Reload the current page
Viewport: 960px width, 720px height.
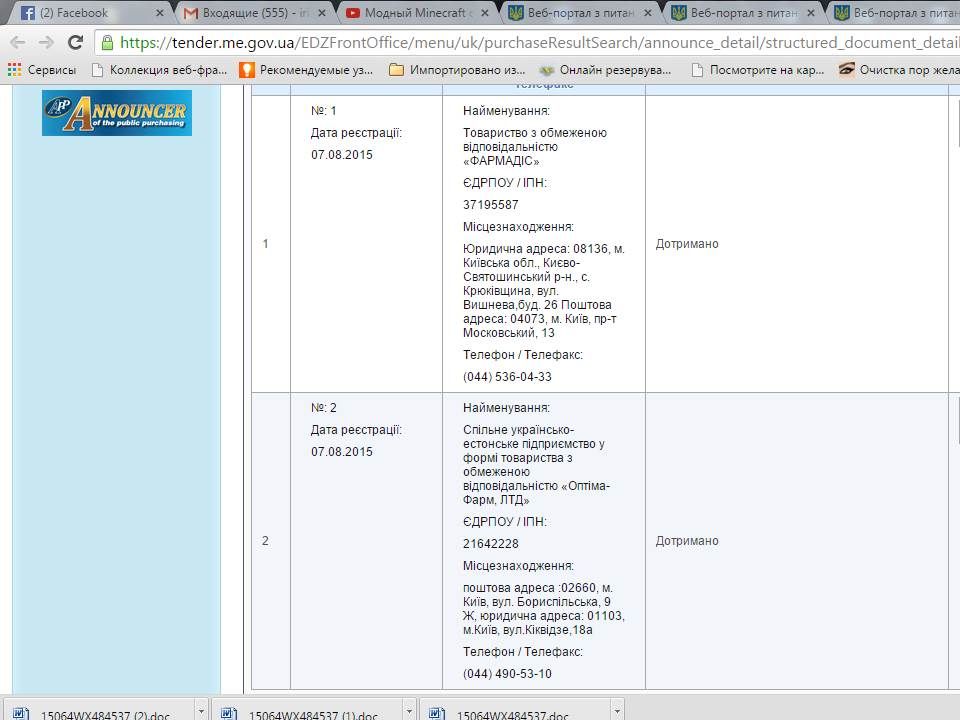[75, 43]
